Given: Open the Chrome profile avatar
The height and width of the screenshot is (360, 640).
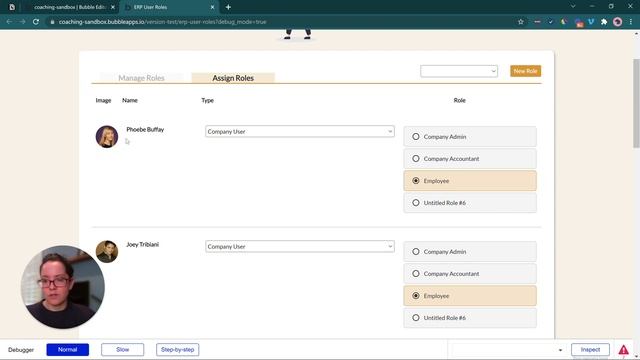Looking at the screenshot, I should pos(618,22).
